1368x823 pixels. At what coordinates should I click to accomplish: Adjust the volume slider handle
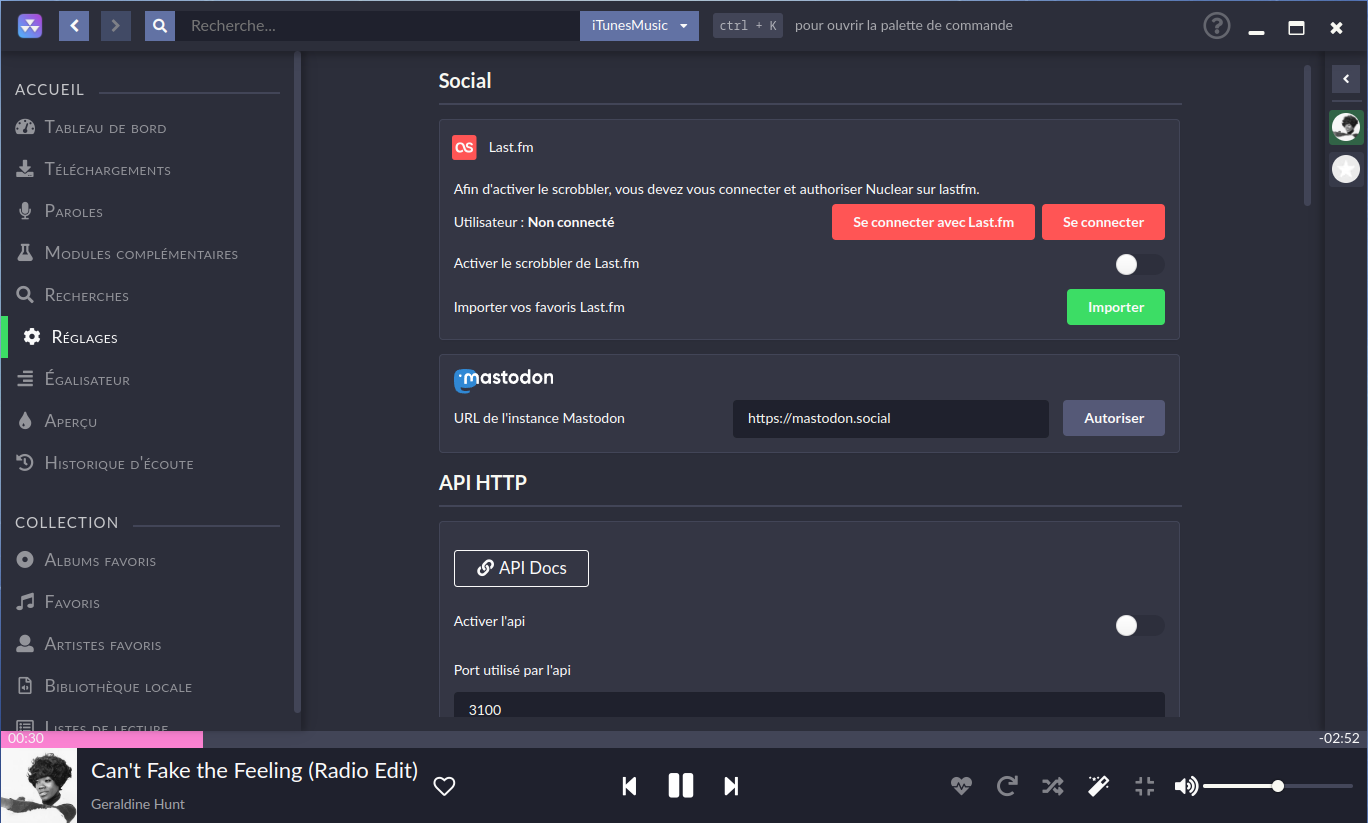coord(1278,786)
